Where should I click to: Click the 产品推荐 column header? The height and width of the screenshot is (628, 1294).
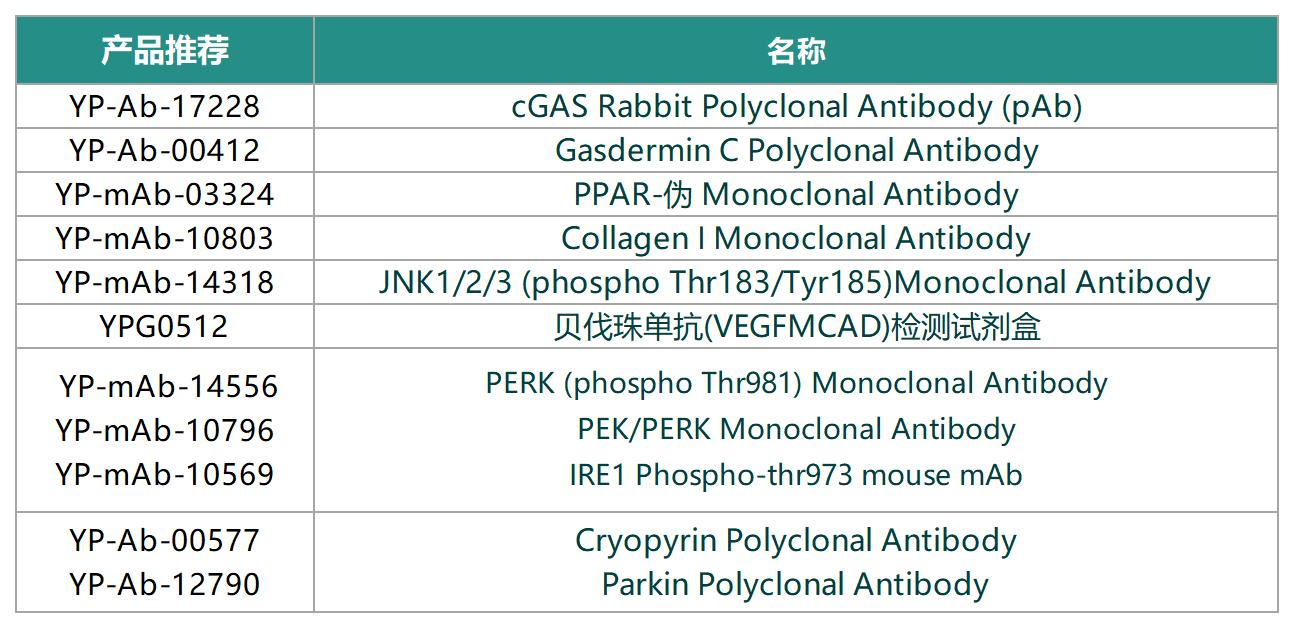(165, 50)
